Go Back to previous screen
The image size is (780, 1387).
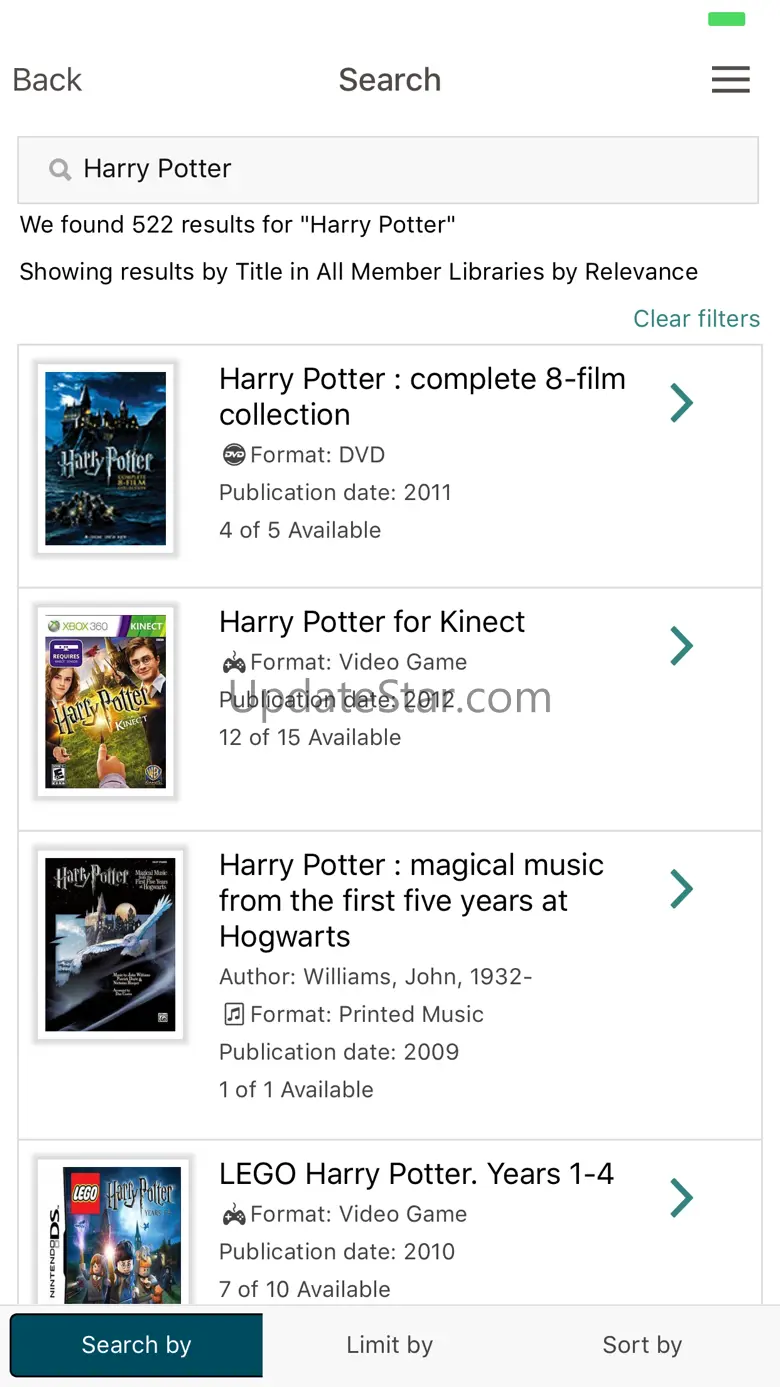click(47, 80)
